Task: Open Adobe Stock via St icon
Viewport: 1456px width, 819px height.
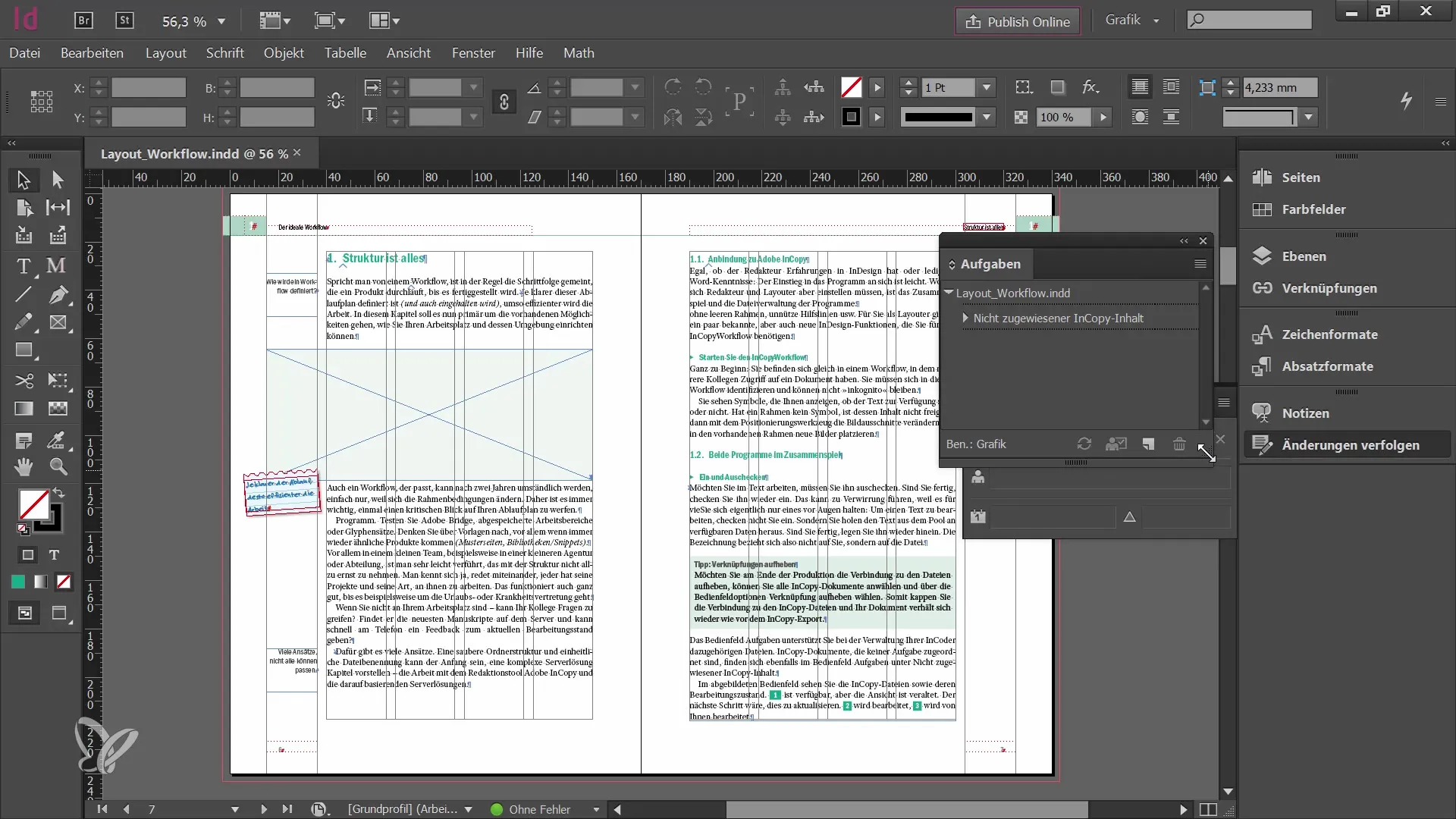Action: pyautogui.click(x=124, y=20)
